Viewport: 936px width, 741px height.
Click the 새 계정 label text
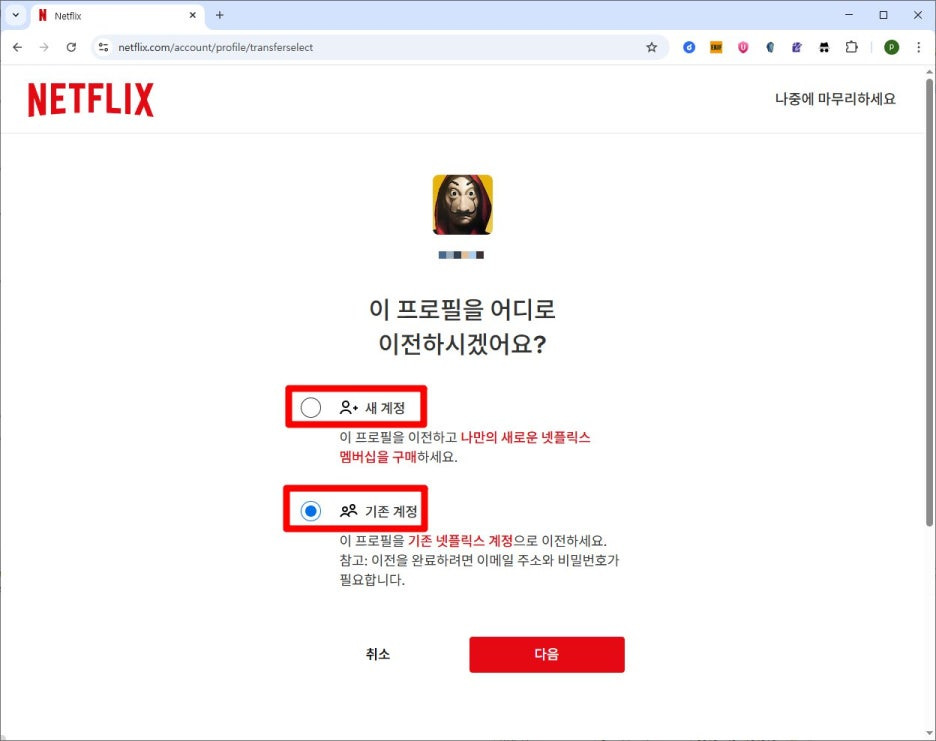(x=385, y=408)
